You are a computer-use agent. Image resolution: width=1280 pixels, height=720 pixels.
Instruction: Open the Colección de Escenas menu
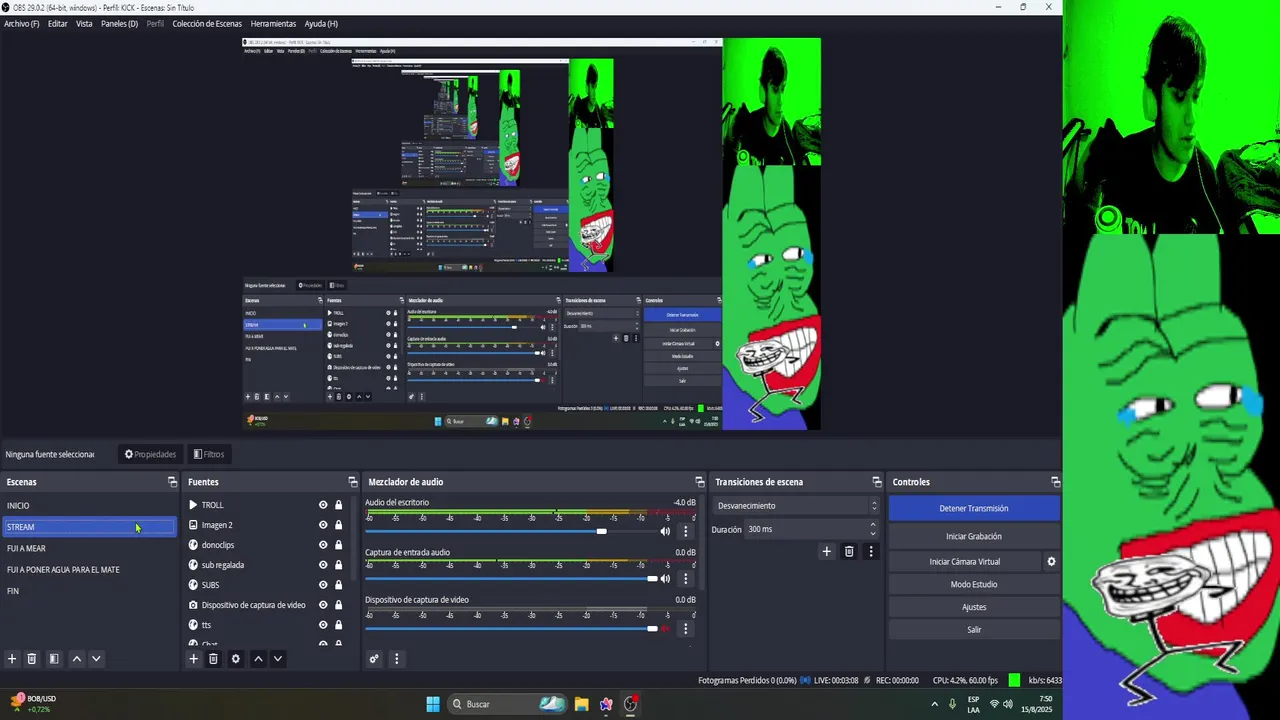coord(207,24)
